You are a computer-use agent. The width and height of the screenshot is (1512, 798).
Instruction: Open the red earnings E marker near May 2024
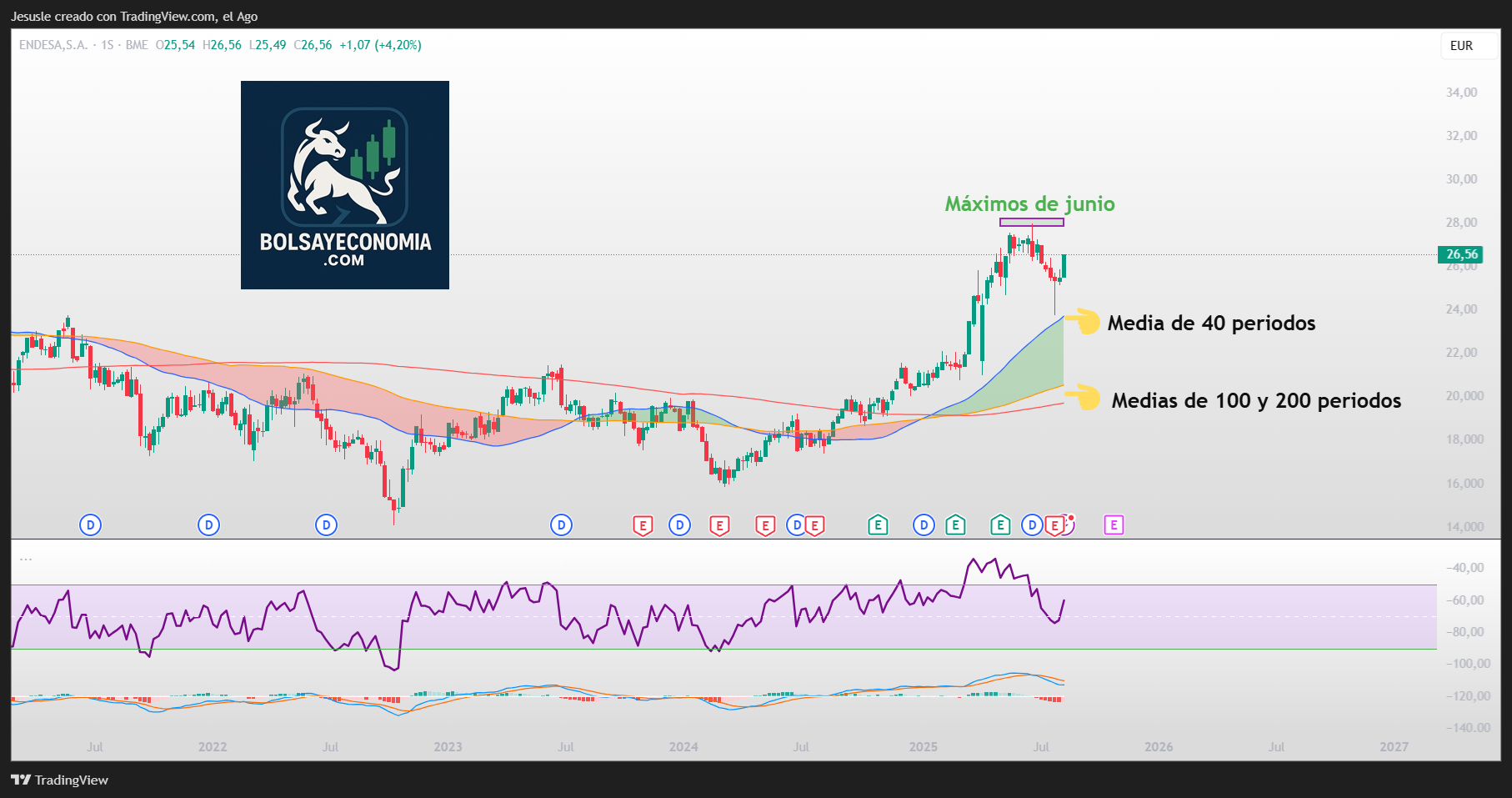[x=765, y=525]
